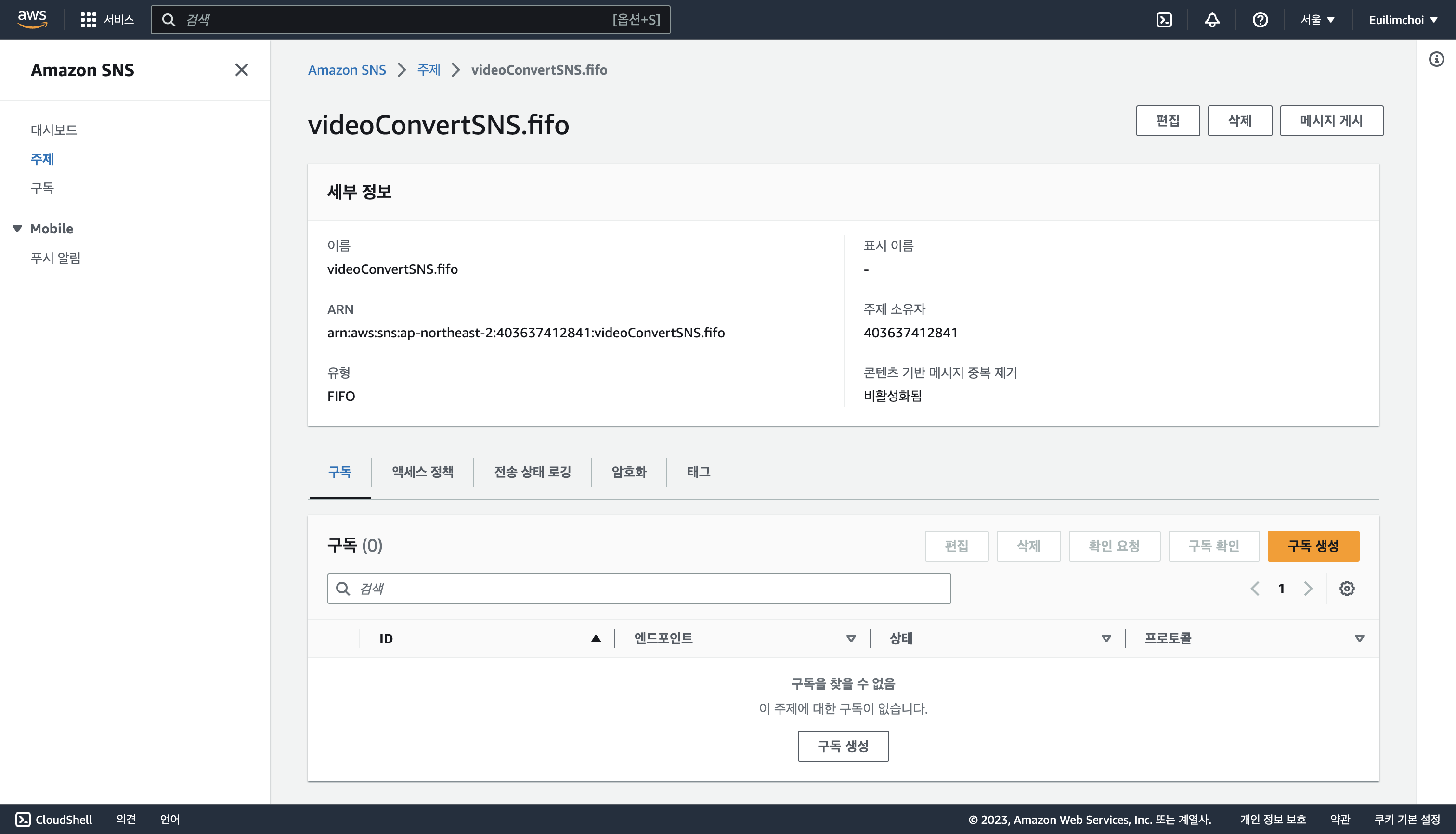
Task: Click subscription panel 편집 button
Action: [x=956, y=546]
